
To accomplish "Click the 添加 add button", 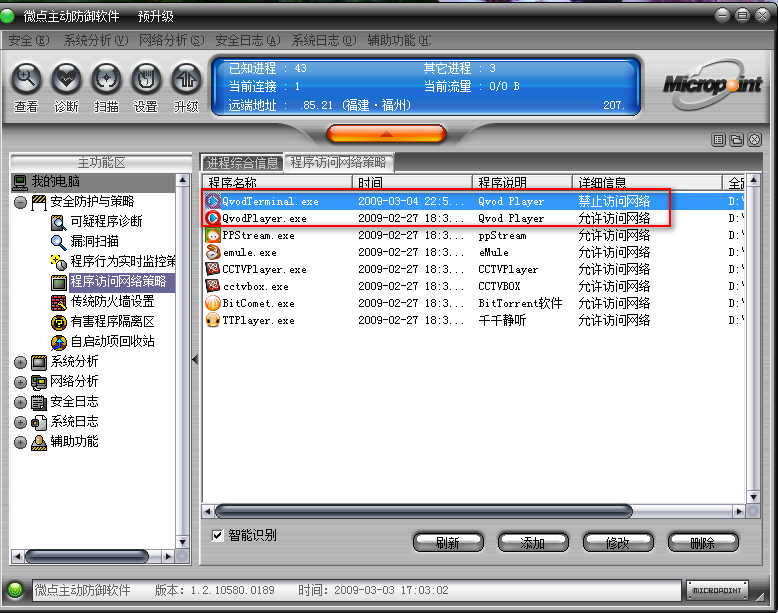I will tap(533, 543).
